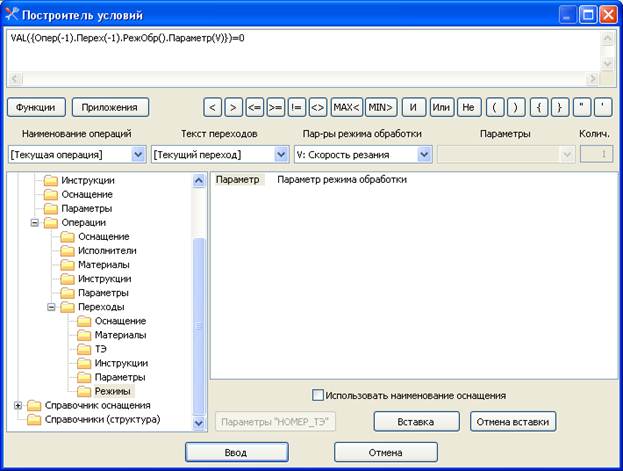Click Отмена вставки button

513,422
